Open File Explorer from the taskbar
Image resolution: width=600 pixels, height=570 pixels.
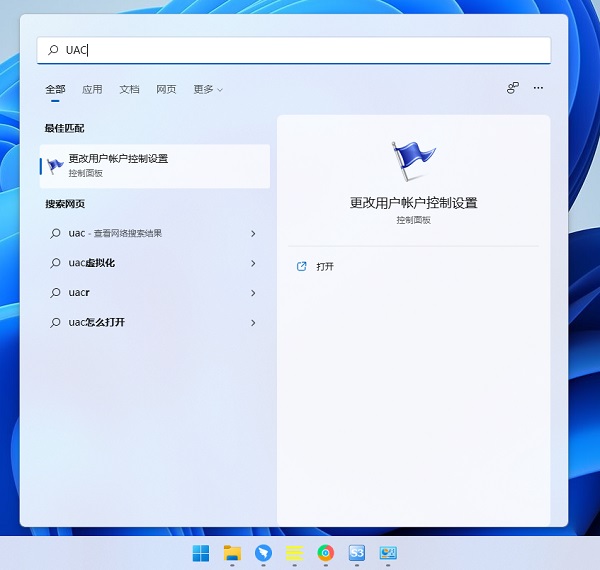[x=232, y=553]
